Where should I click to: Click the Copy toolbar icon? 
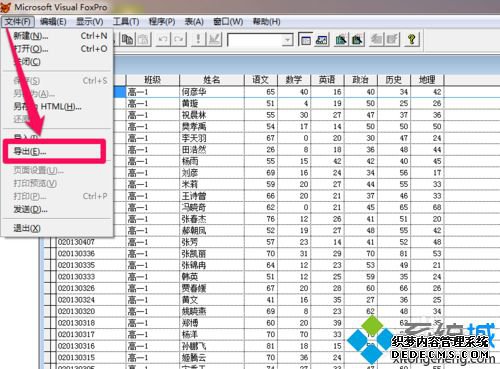pos(127,40)
